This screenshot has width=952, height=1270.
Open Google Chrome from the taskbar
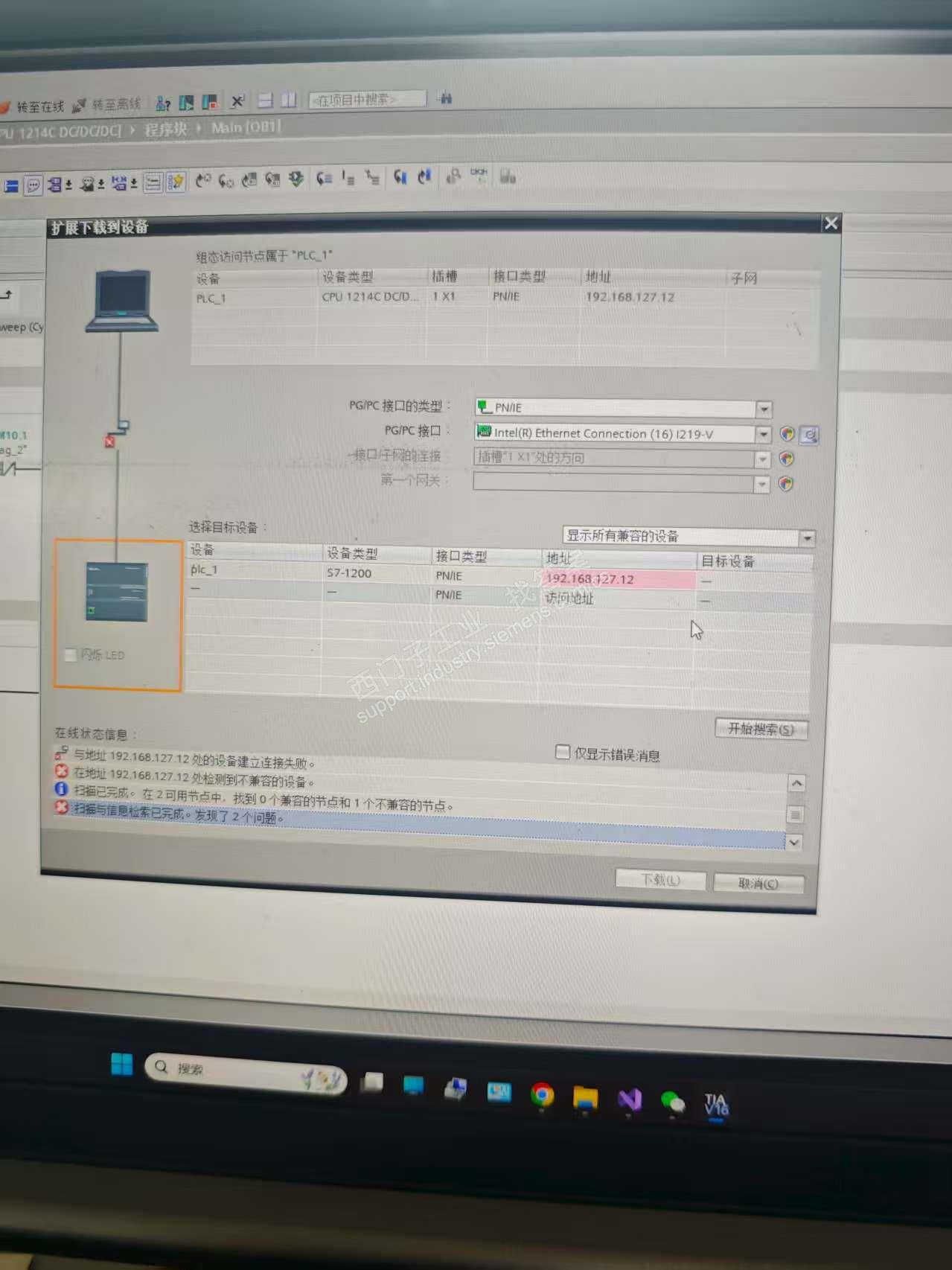(x=543, y=1096)
